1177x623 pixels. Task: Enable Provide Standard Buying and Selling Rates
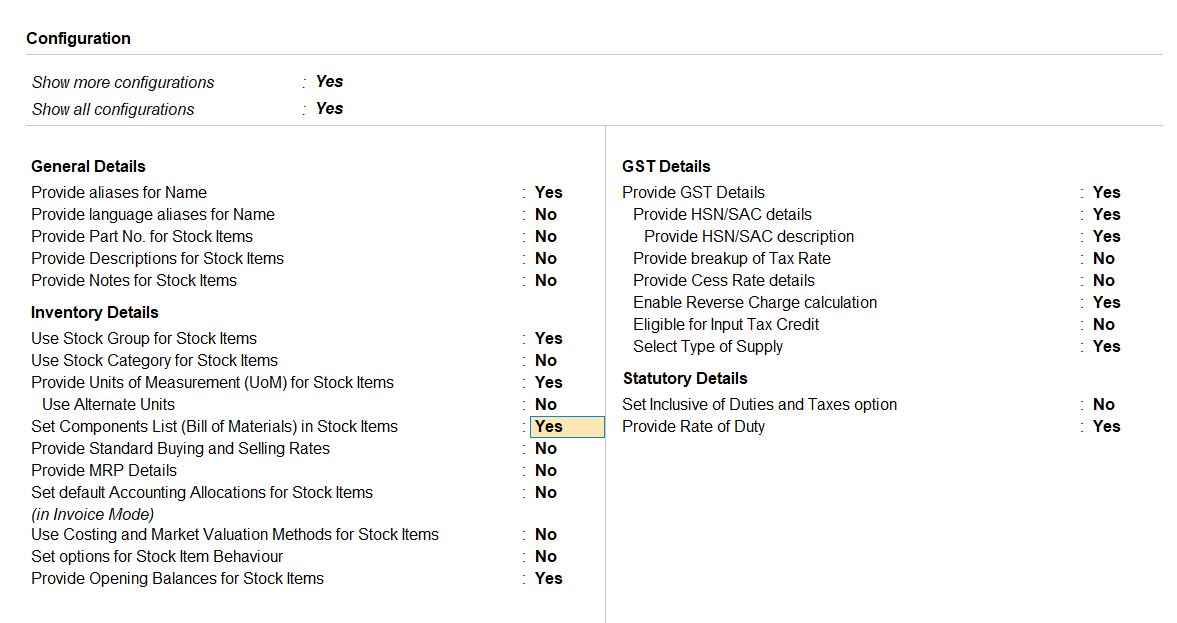pyautogui.click(x=545, y=448)
